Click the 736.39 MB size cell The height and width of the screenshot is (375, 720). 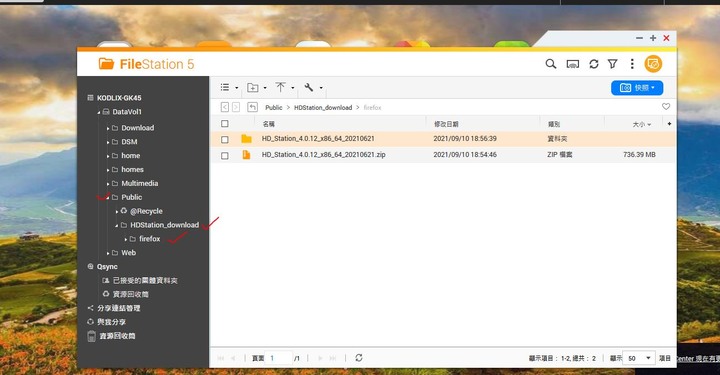click(639, 155)
